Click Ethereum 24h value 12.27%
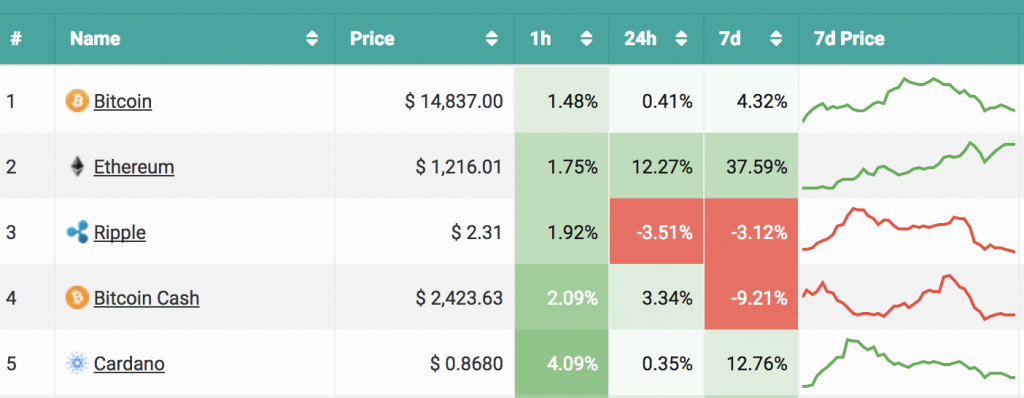Screen dimensions: 1024x398 [662, 167]
